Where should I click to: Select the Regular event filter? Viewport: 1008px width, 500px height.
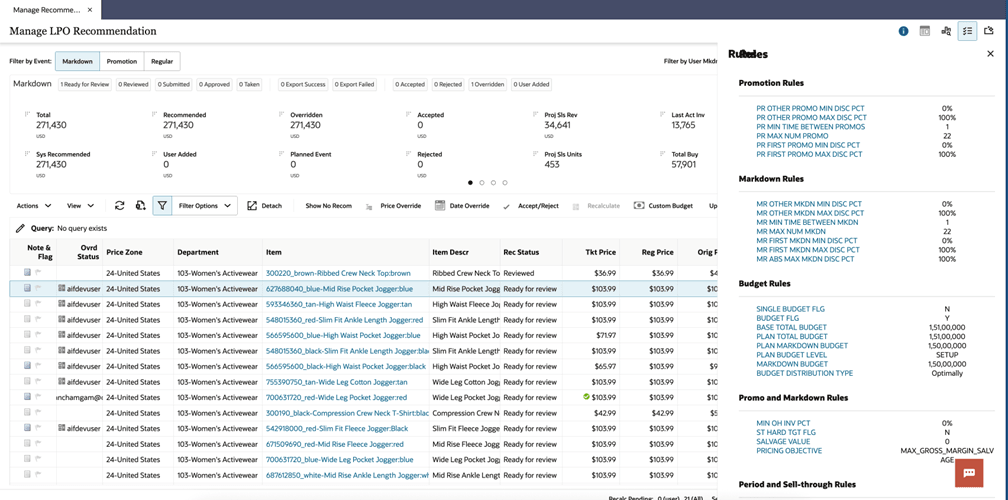(162, 61)
